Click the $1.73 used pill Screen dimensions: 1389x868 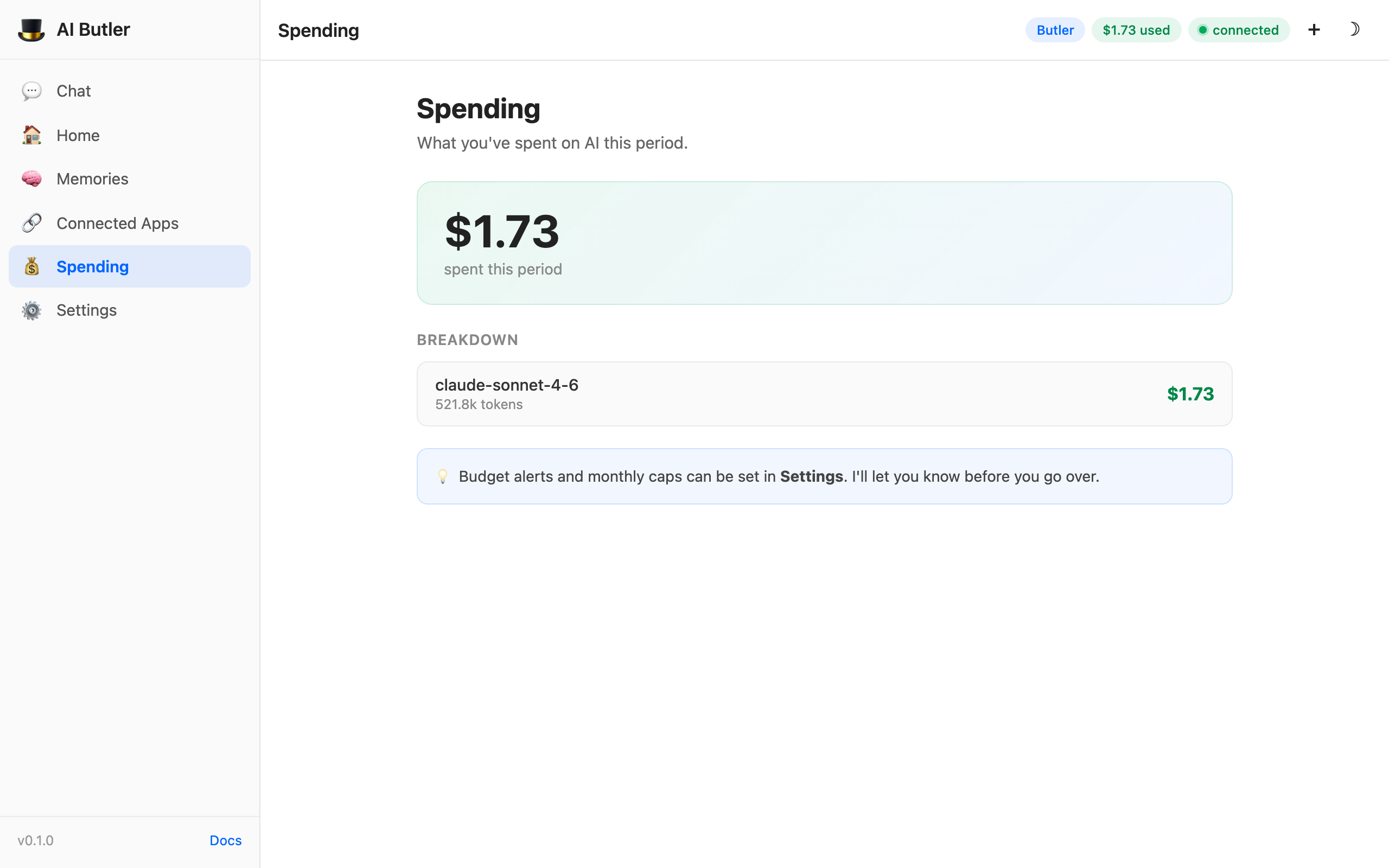[x=1136, y=30]
